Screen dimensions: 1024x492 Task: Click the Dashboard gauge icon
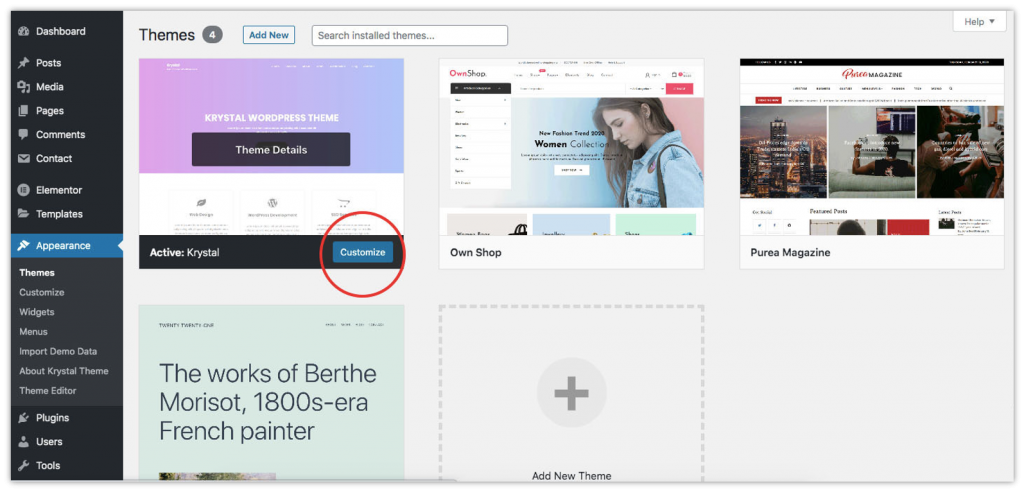pyautogui.click(x=24, y=31)
